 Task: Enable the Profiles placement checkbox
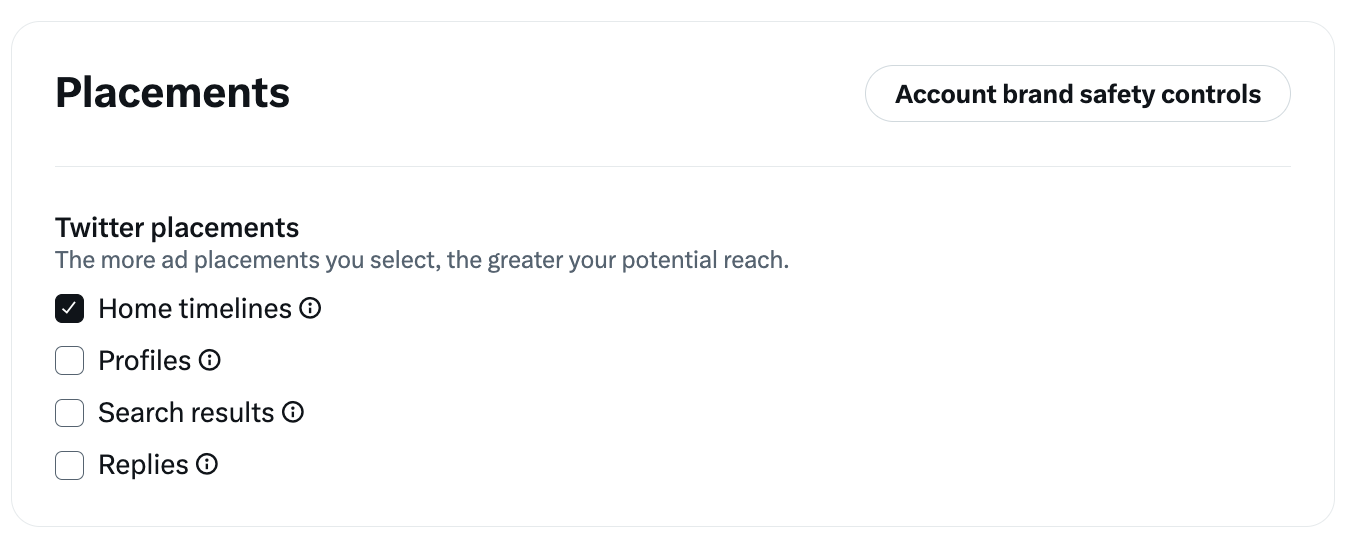point(69,360)
